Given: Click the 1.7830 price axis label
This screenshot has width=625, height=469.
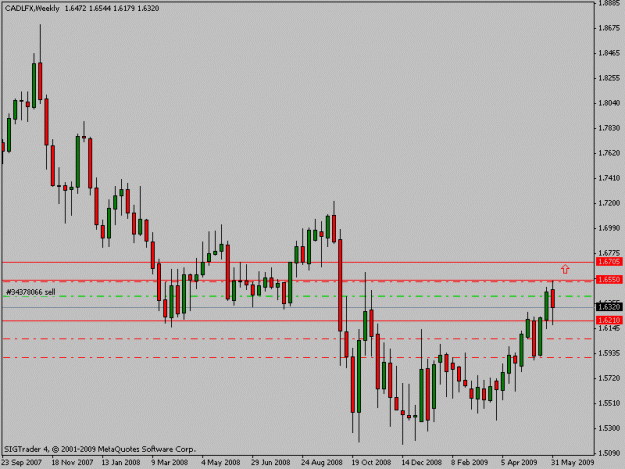Looking at the screenshot, I should [609, 128].
